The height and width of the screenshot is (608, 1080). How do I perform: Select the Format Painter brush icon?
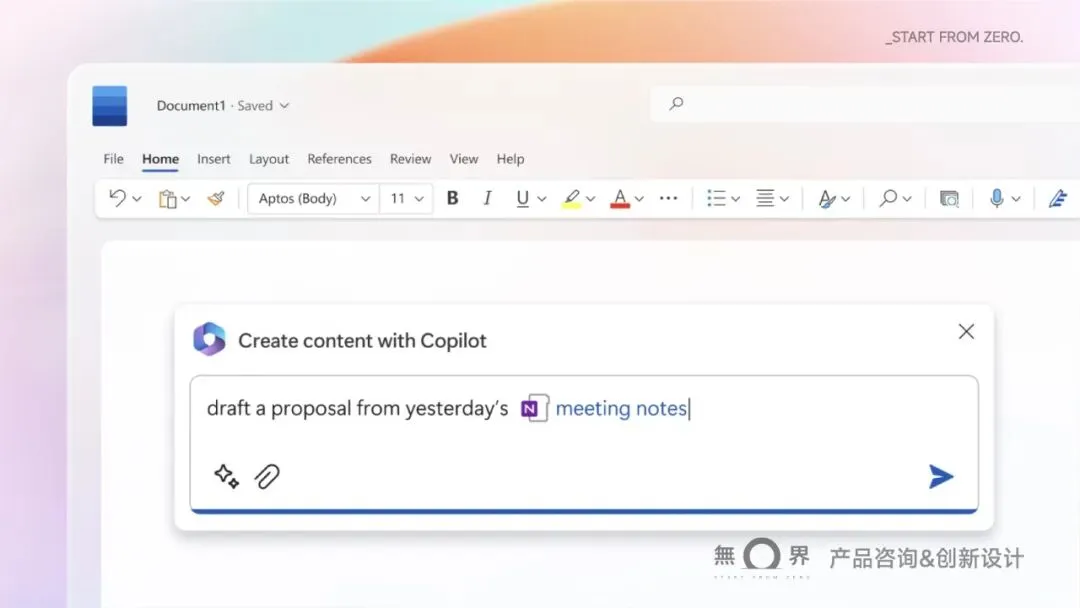coord(216,198)
